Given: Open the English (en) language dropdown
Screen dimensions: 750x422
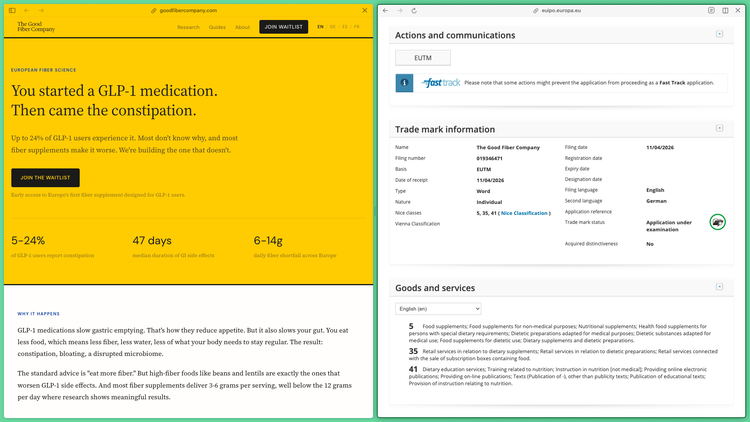Looking at the screenshot, I should click(x=438, y=309).
